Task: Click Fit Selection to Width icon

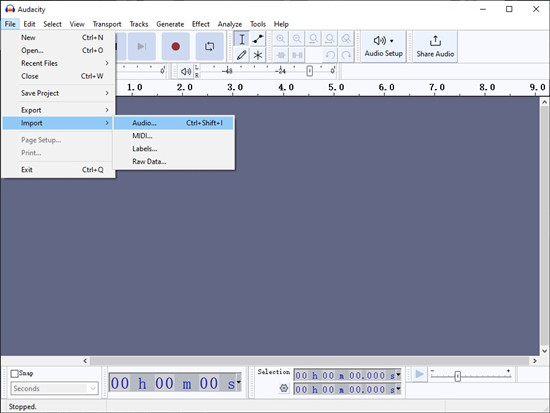Action: tap(313, 39)
